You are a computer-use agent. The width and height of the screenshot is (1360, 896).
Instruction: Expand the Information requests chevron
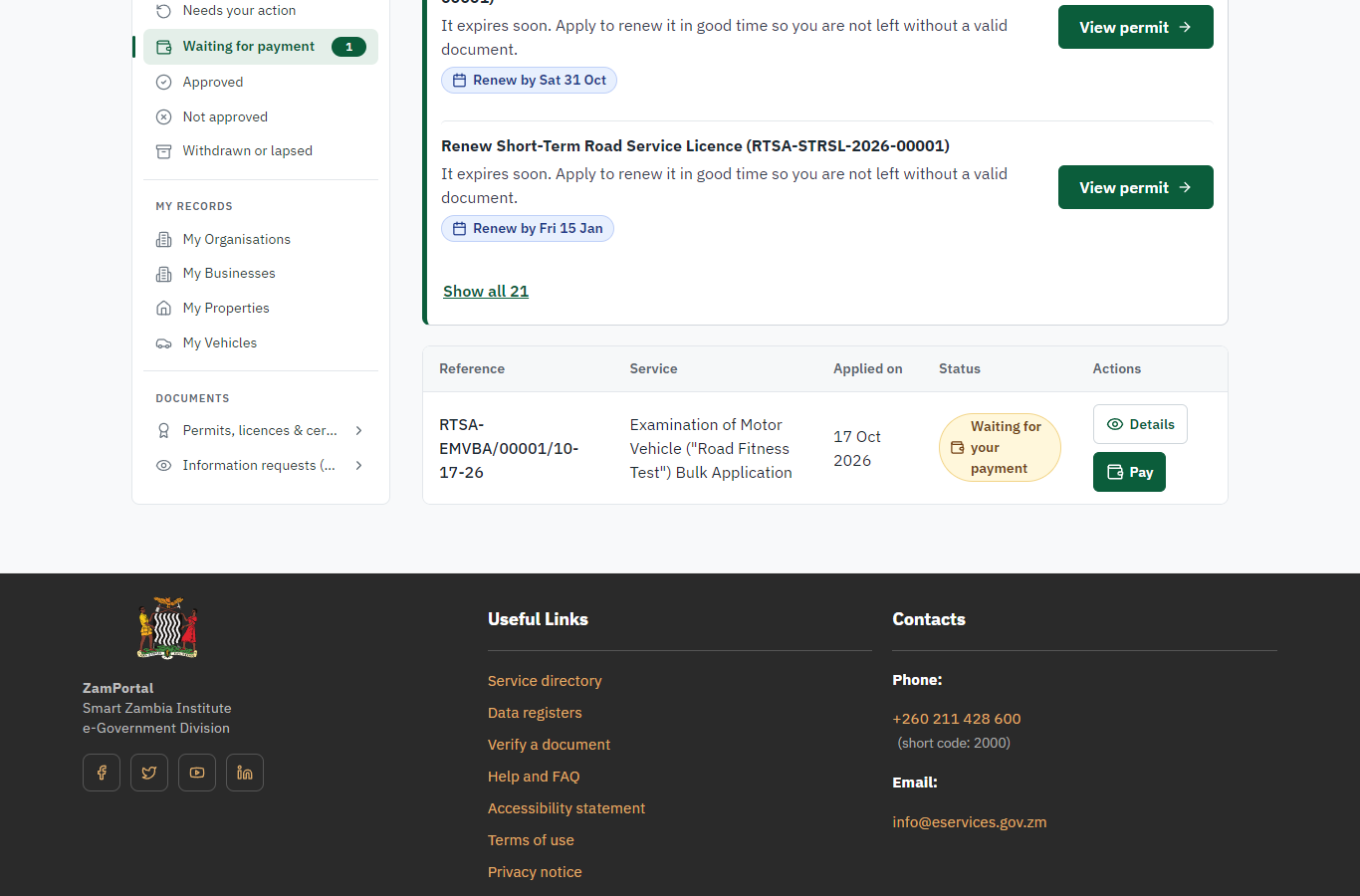(x=359, y=466)
